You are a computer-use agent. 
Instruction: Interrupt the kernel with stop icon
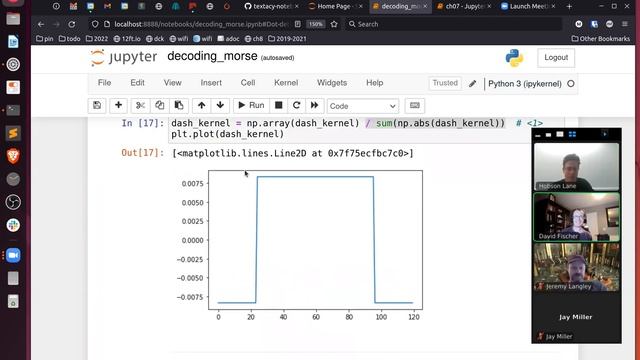278,105
